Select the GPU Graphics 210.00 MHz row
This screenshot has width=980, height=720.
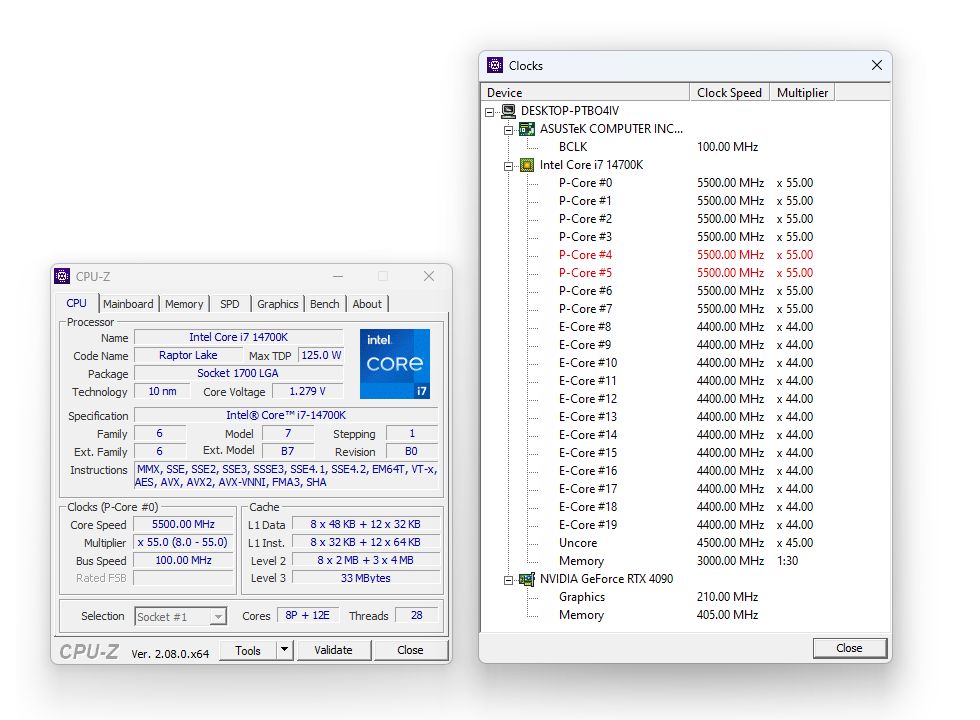click(x=686, y=597)
